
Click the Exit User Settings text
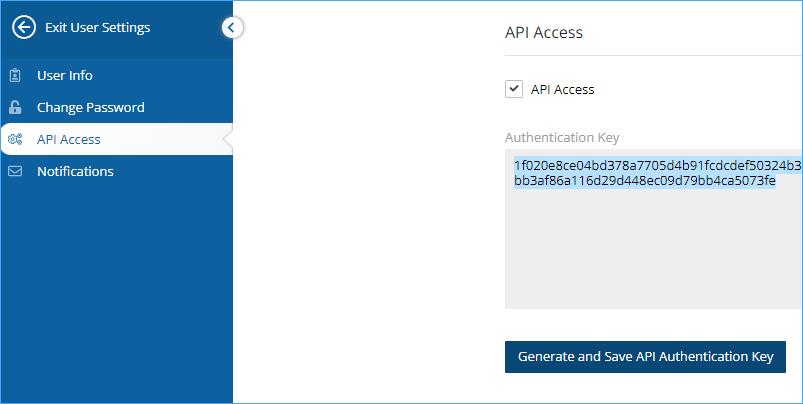[97, 28]
